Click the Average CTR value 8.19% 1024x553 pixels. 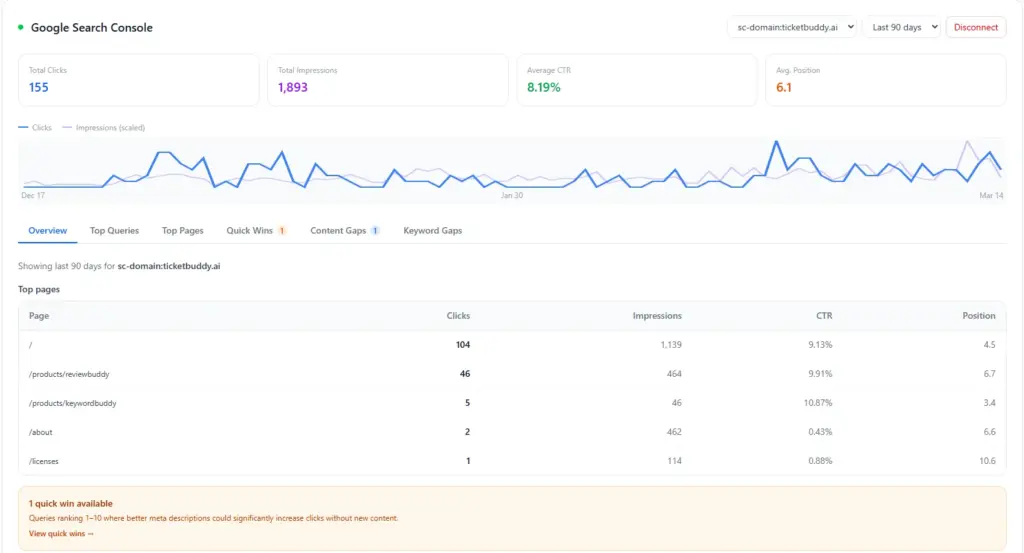(x=543, y=87)
